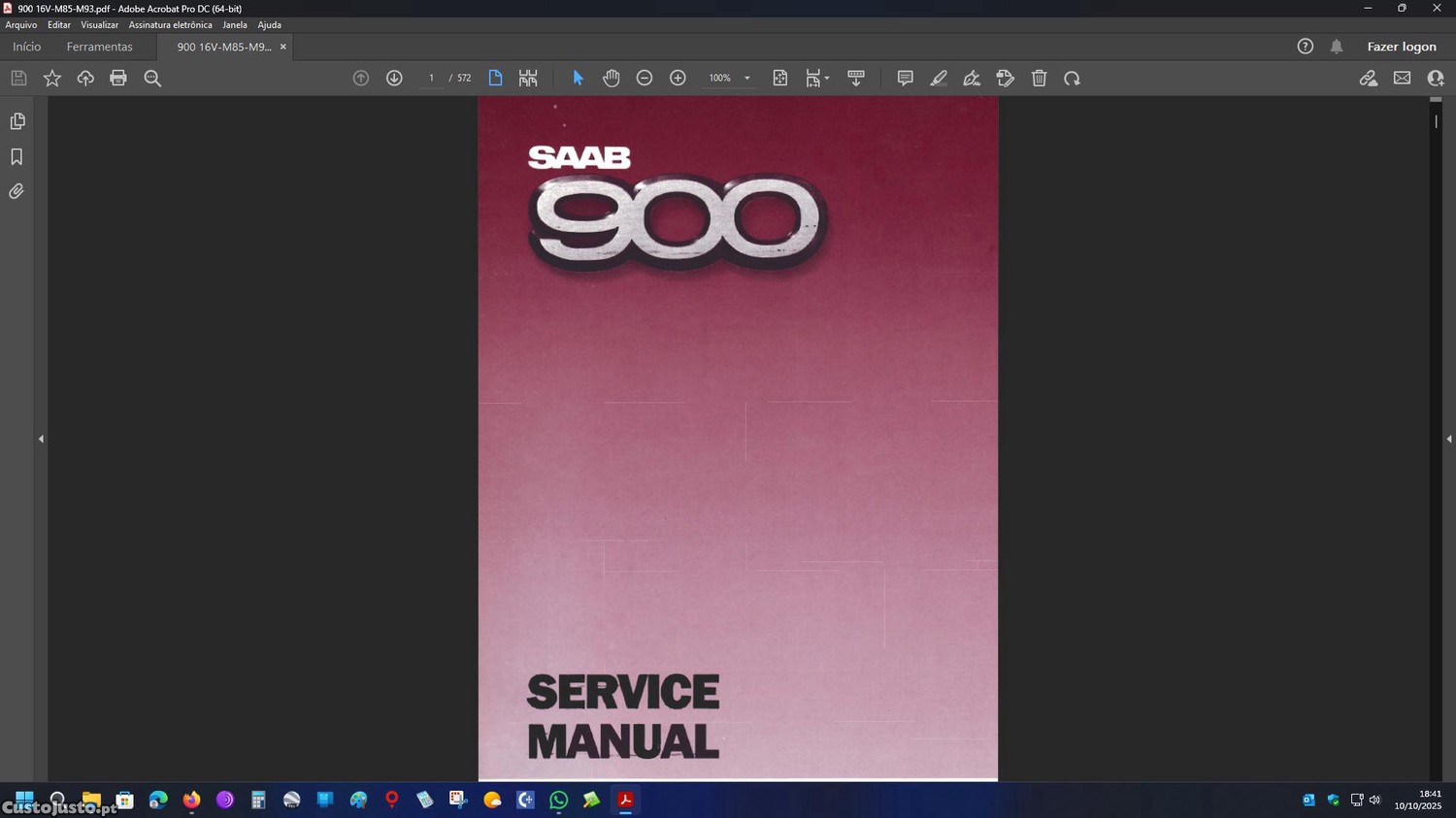Screen dimensions: 1456x818
Task: Go to the next page arrow
Action: coord(394,79)
